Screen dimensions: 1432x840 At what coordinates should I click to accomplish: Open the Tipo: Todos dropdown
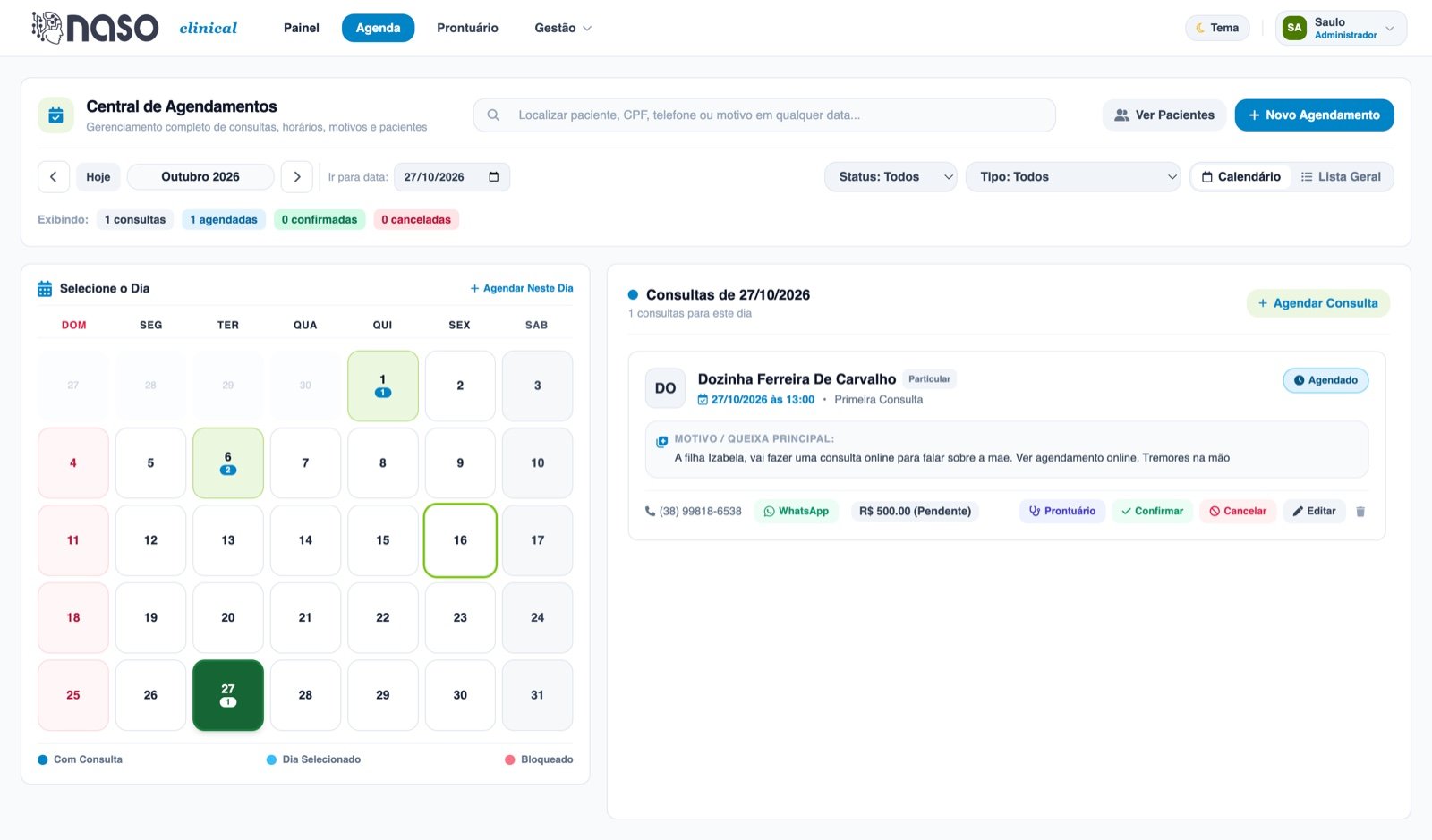[1073, 177]
